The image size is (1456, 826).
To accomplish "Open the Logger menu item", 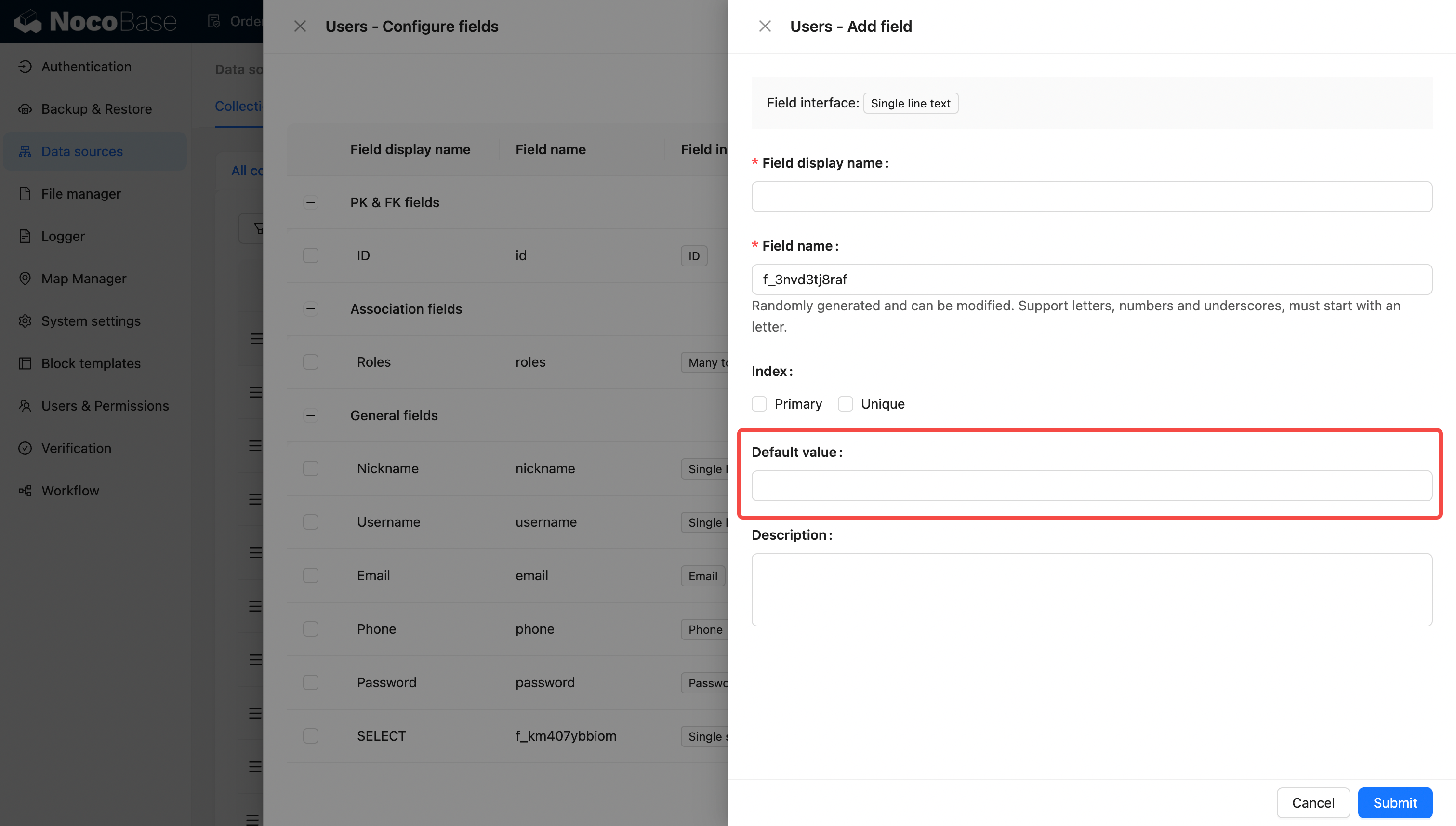I will 62,236.
